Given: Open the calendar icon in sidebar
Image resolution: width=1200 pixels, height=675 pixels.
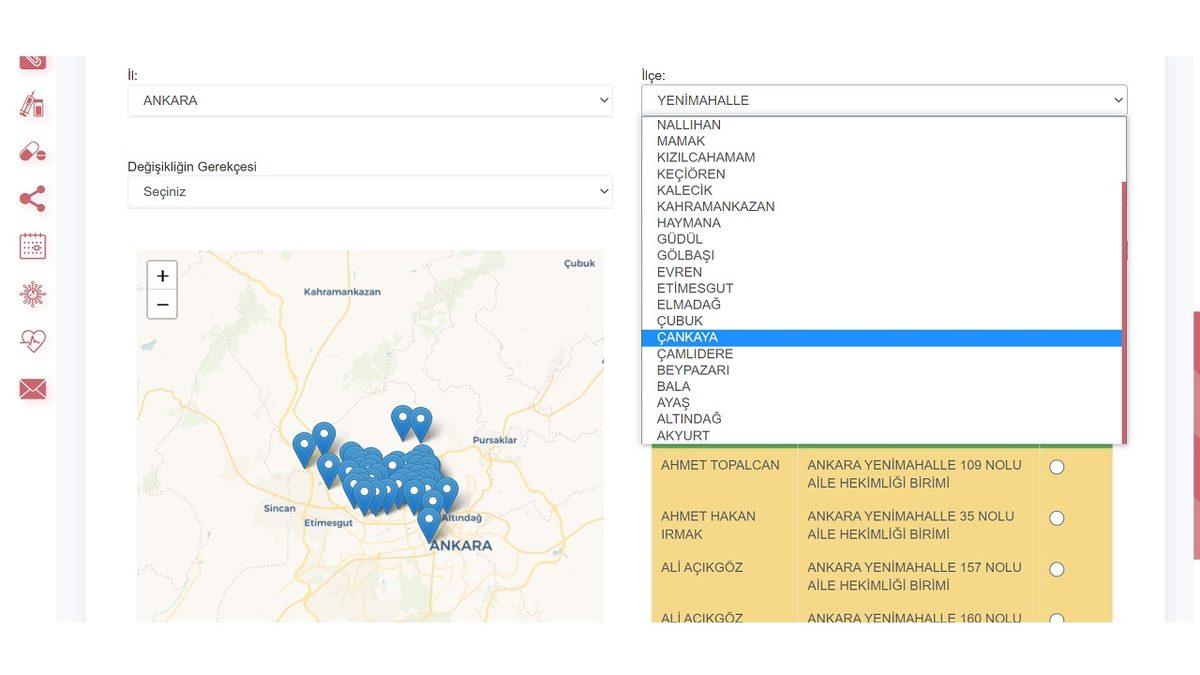Looking at the screenshot, I should tap(32, 246).
